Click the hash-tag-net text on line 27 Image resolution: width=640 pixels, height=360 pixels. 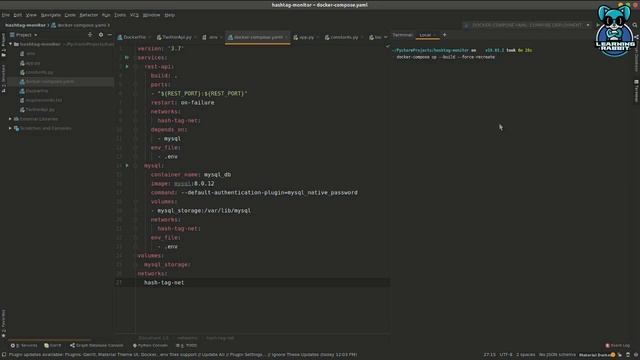(x=164, y=282)
